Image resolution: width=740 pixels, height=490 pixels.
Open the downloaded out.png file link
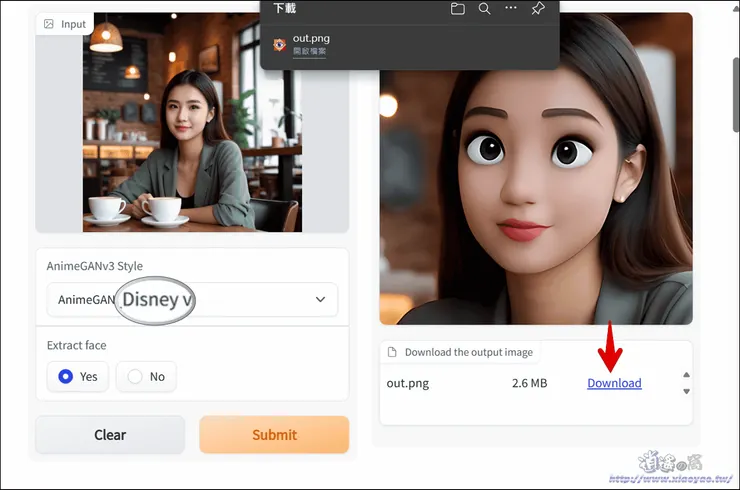(x=309, y=51)
